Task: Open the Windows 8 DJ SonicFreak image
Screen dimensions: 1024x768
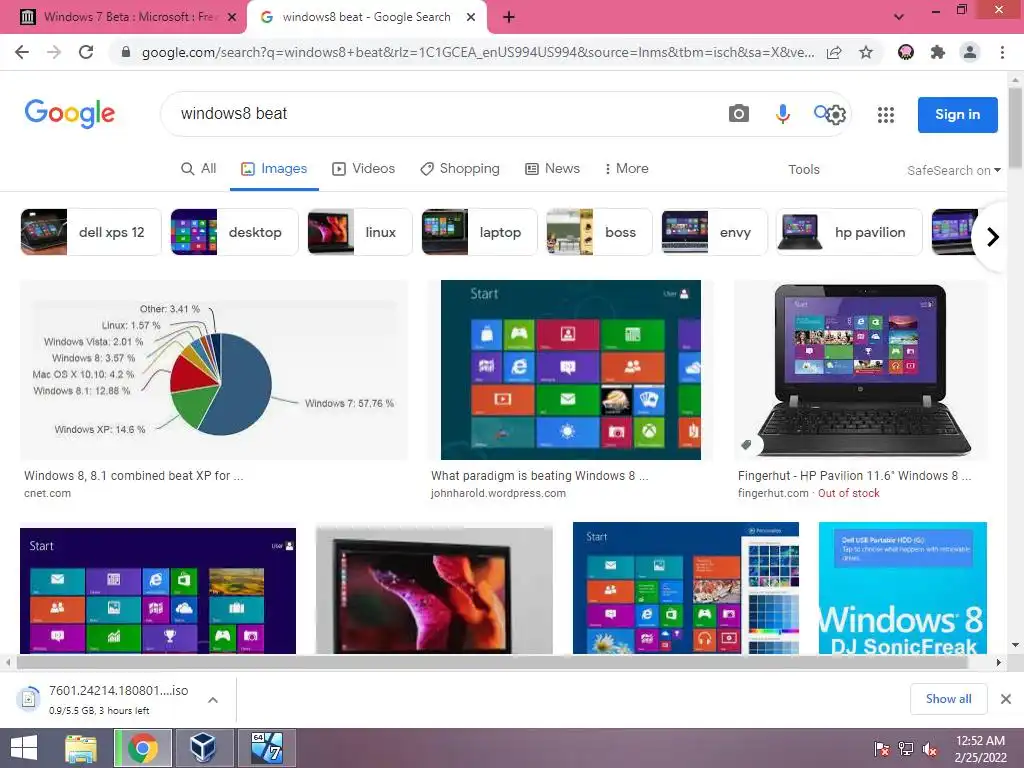Action: (903, 588)
